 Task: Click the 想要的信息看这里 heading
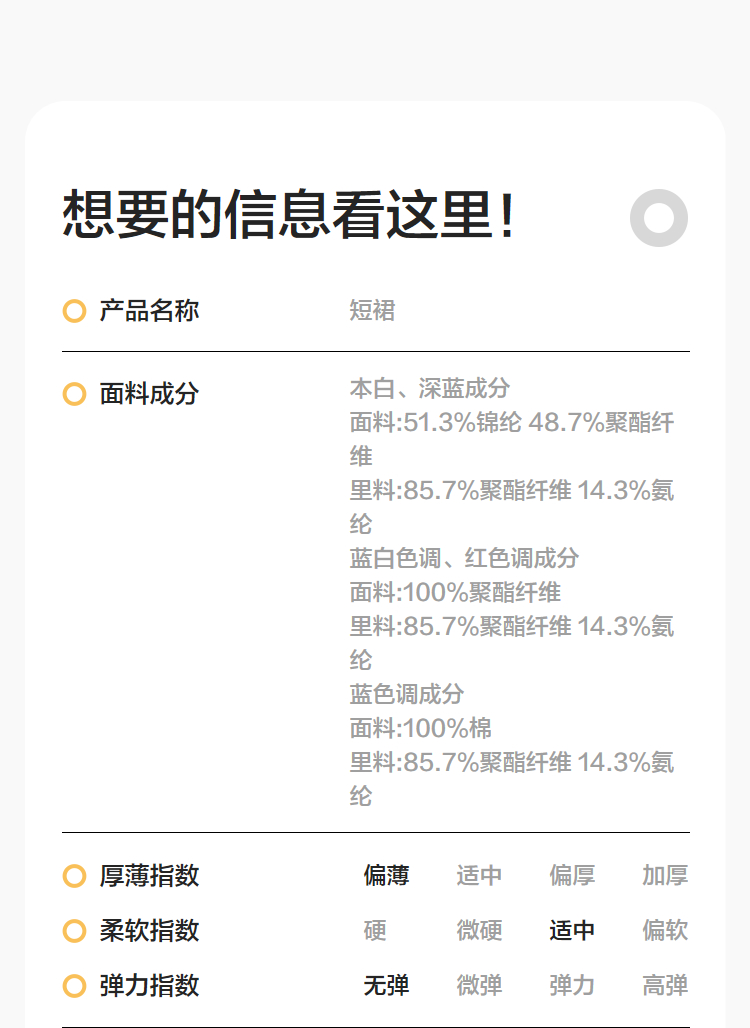290,215
